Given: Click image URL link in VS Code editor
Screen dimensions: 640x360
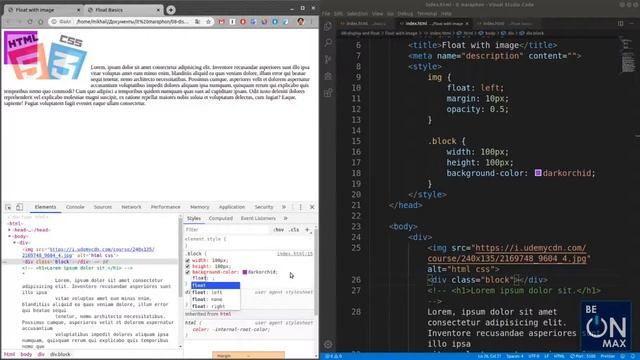Looking at the screenshot, I should pyautogui.click(x=531, y=248).
